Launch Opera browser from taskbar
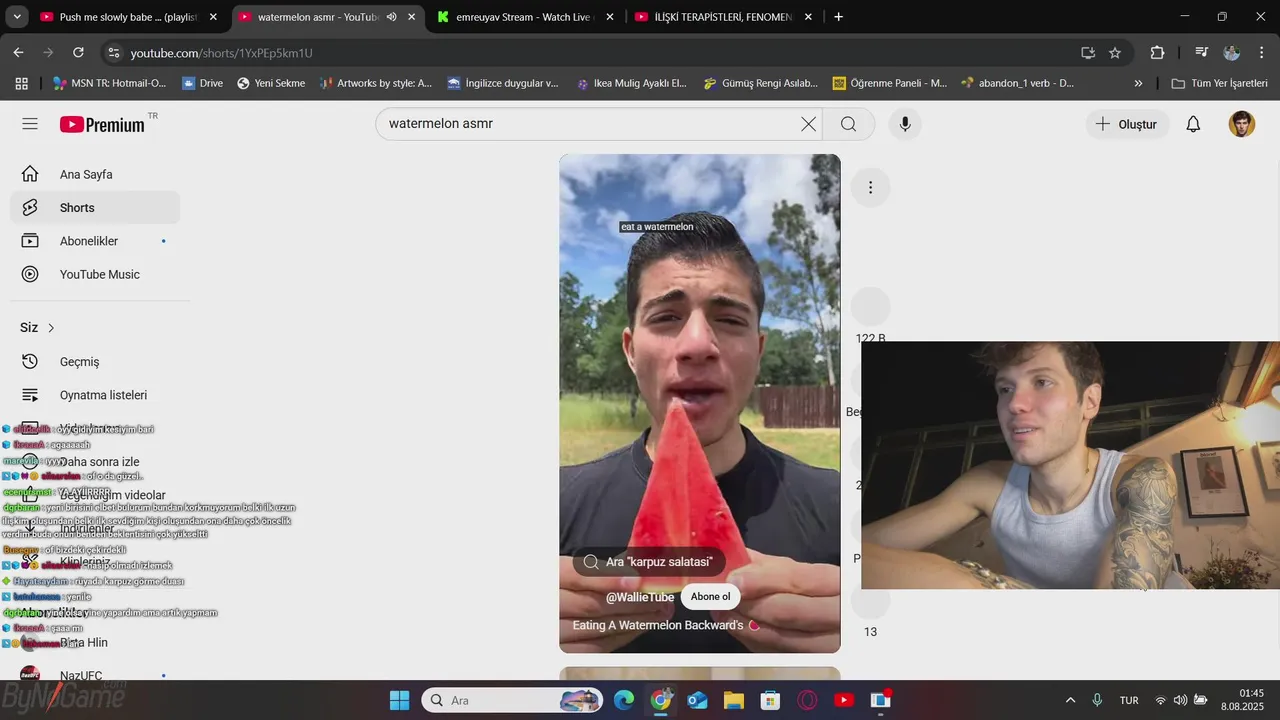 [x=807, y=700]
